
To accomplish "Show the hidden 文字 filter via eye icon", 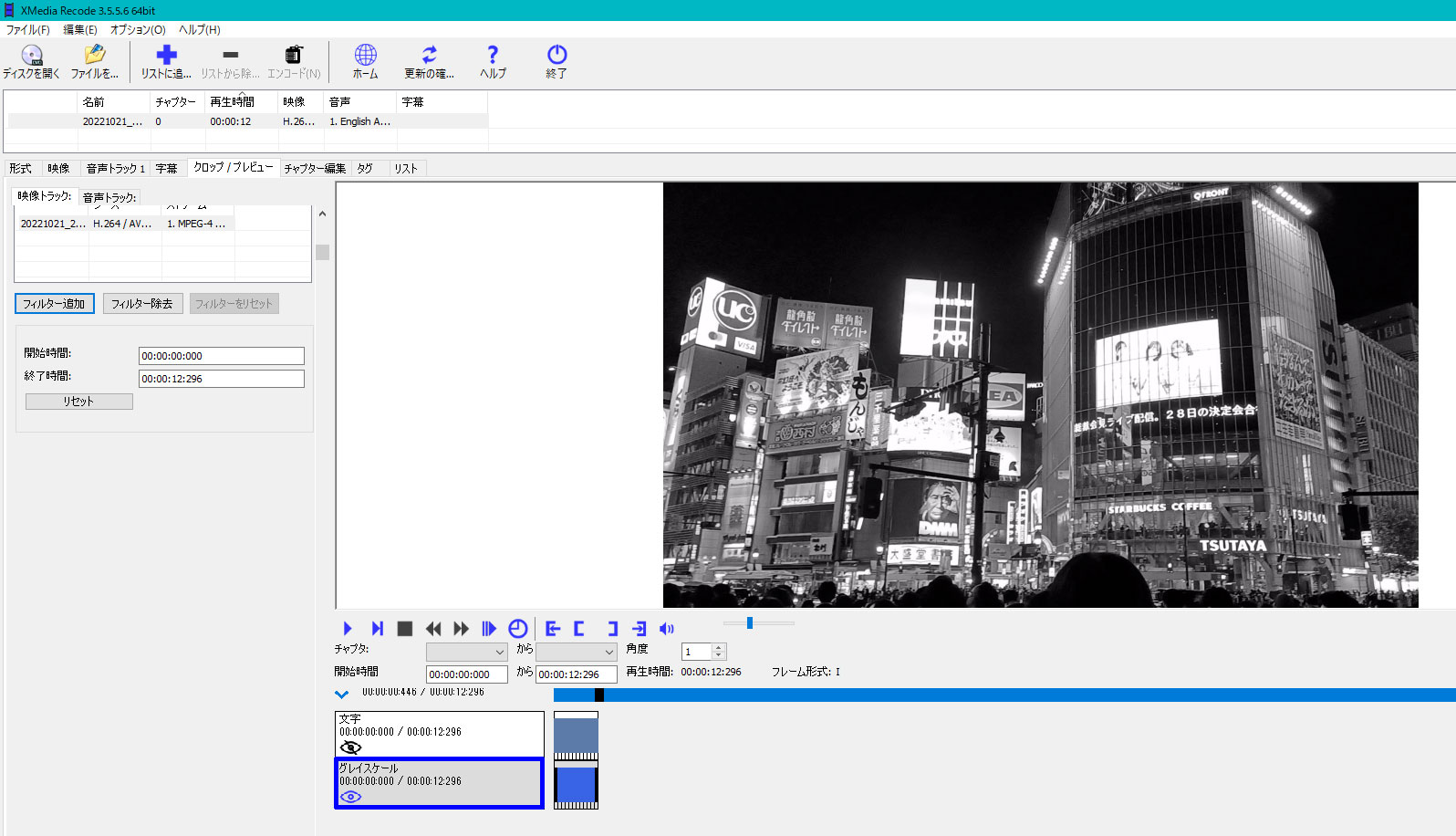I will pyautogui.click(x=350, y=747).
